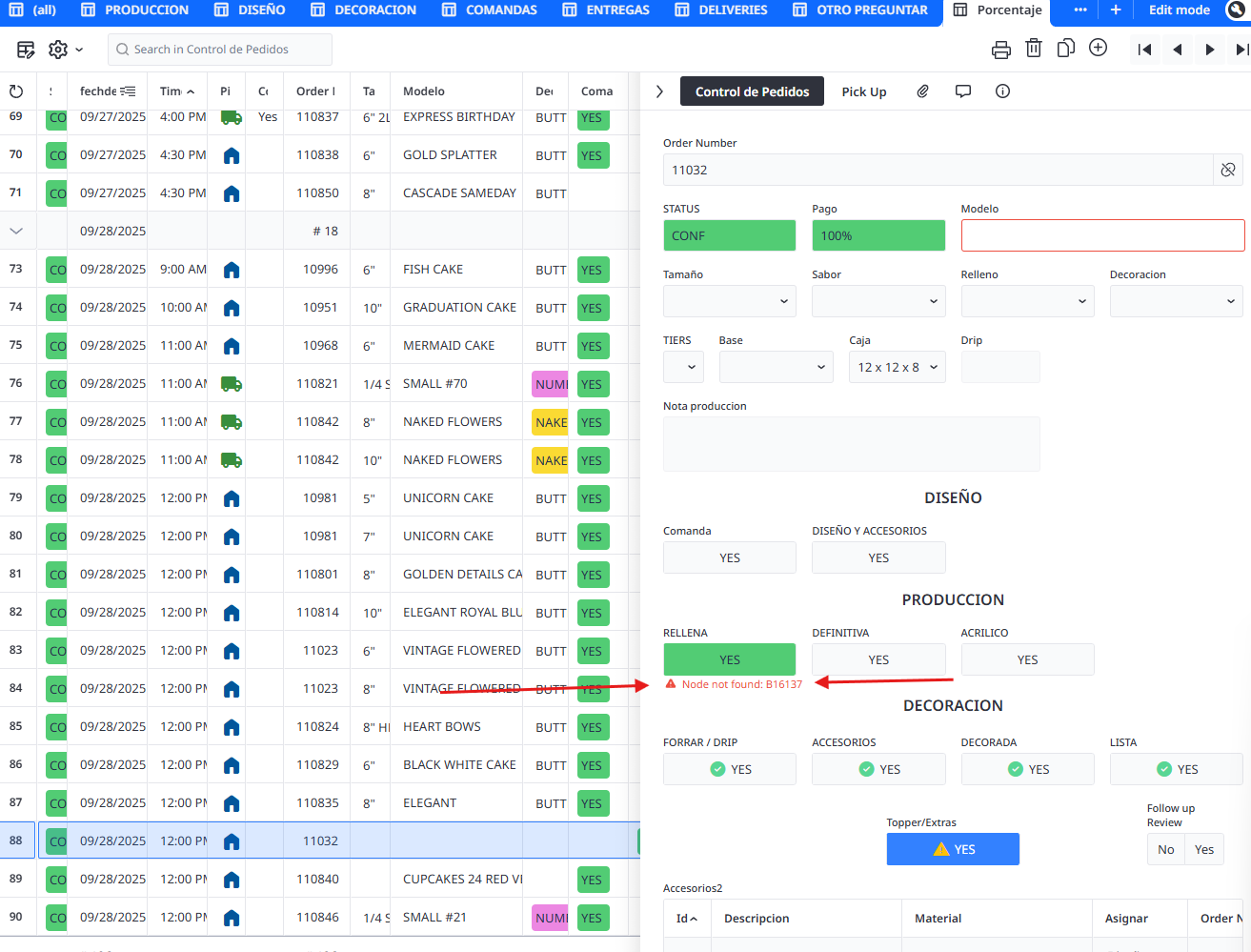
Task: Click the trash delete icon
Action: point(1033,49)
